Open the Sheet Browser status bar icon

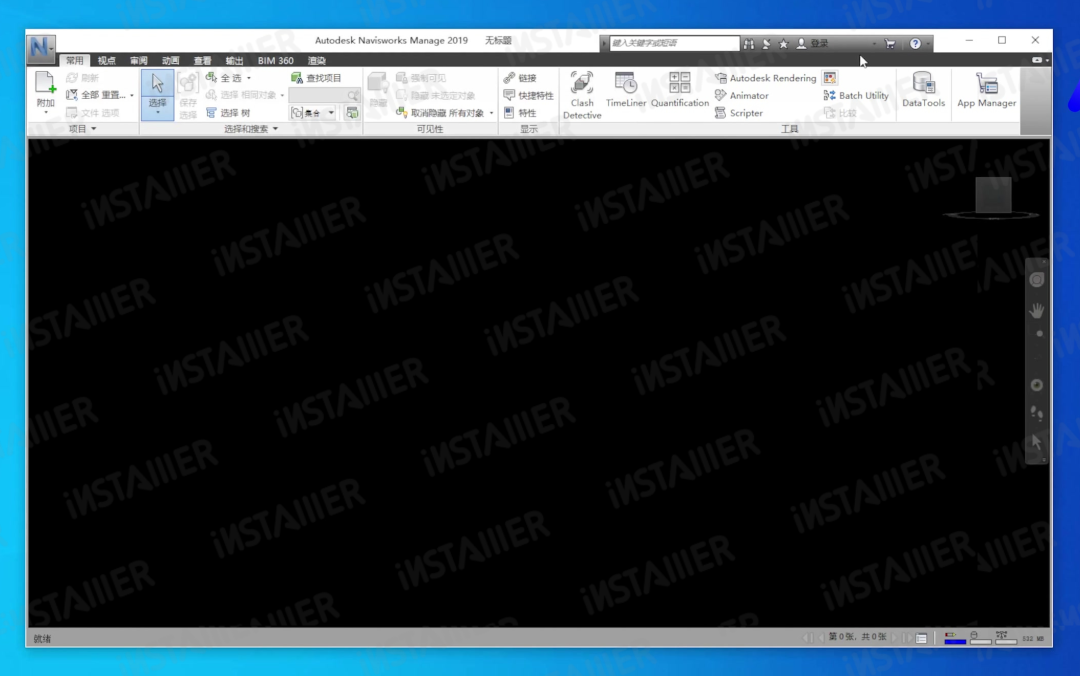[922, 638]
